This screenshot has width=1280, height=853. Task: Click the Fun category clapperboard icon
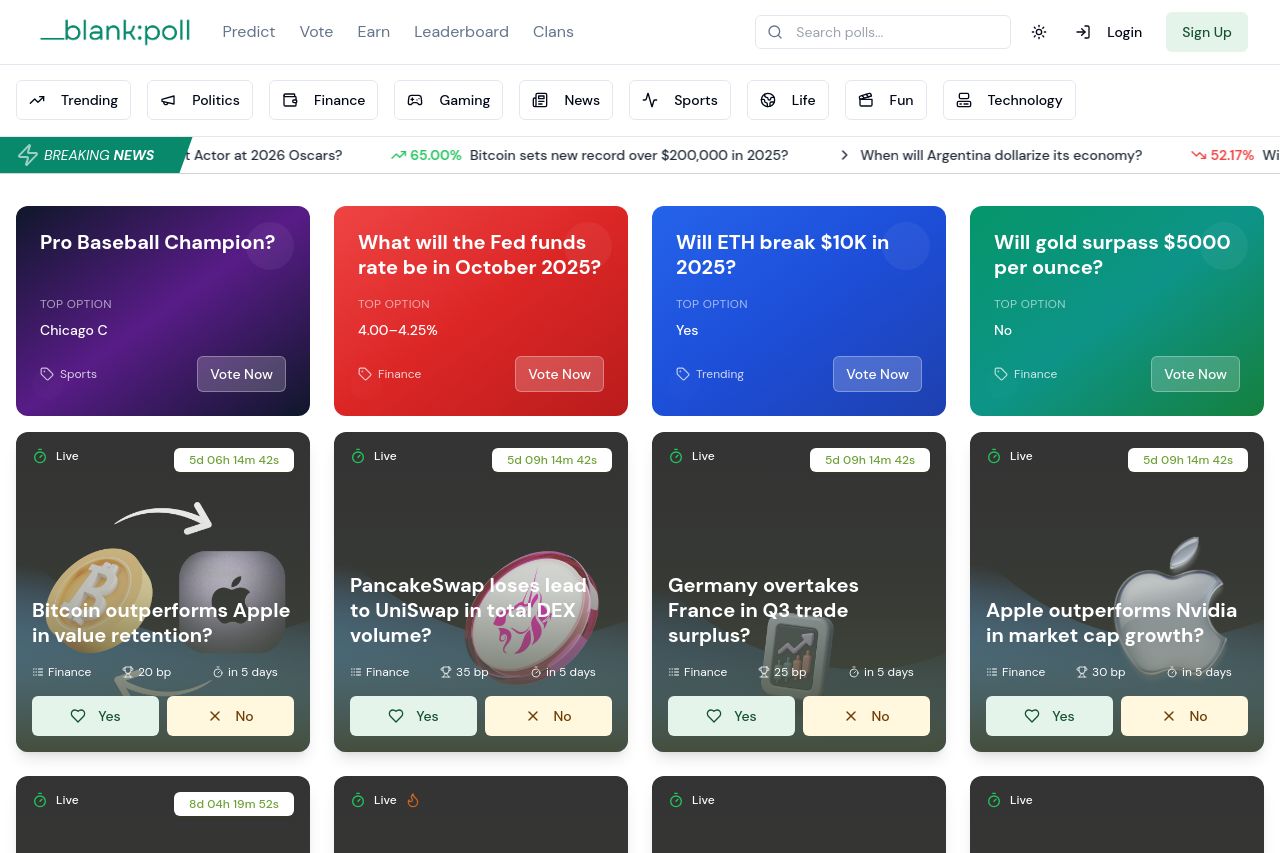[x=866, y=100]
